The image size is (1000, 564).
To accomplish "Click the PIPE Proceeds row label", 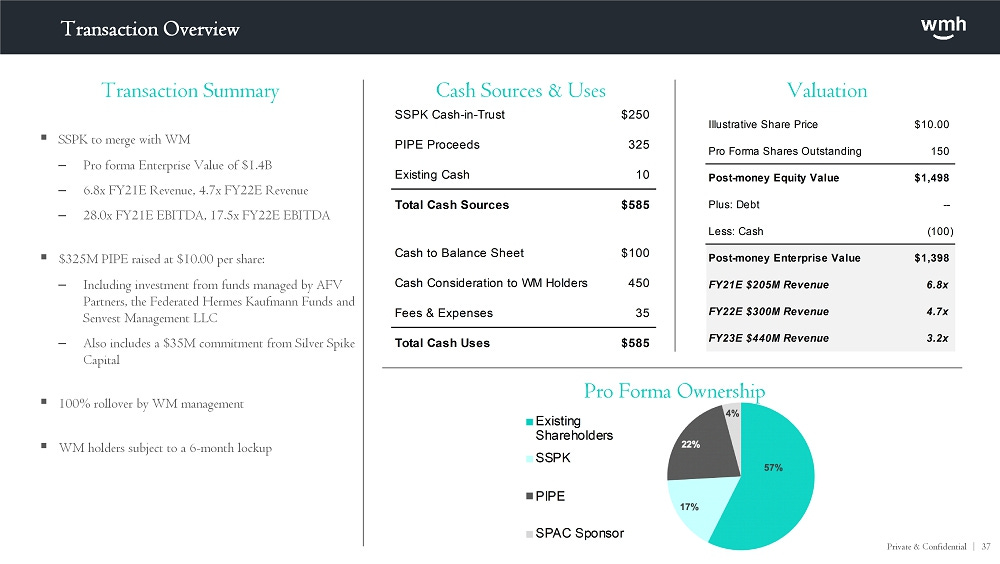I will click(437, 145).
